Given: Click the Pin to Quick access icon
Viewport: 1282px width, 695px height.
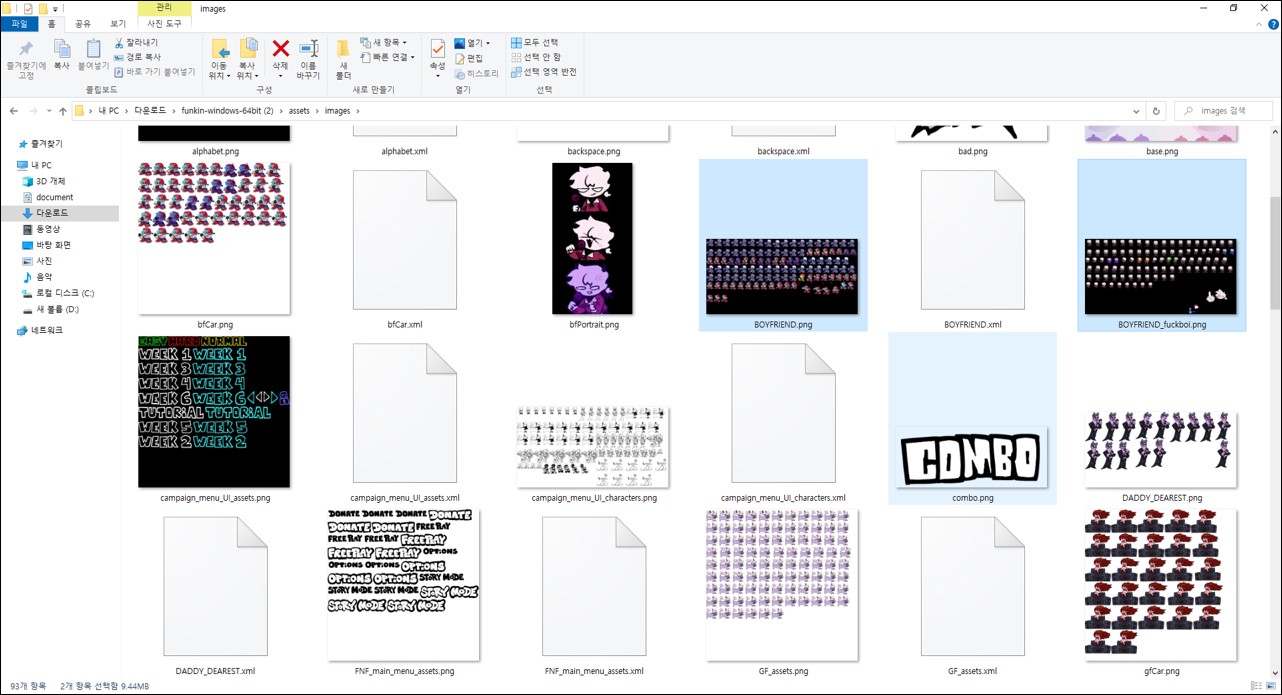Looking at the screenshot, I should tap(26, 49).
